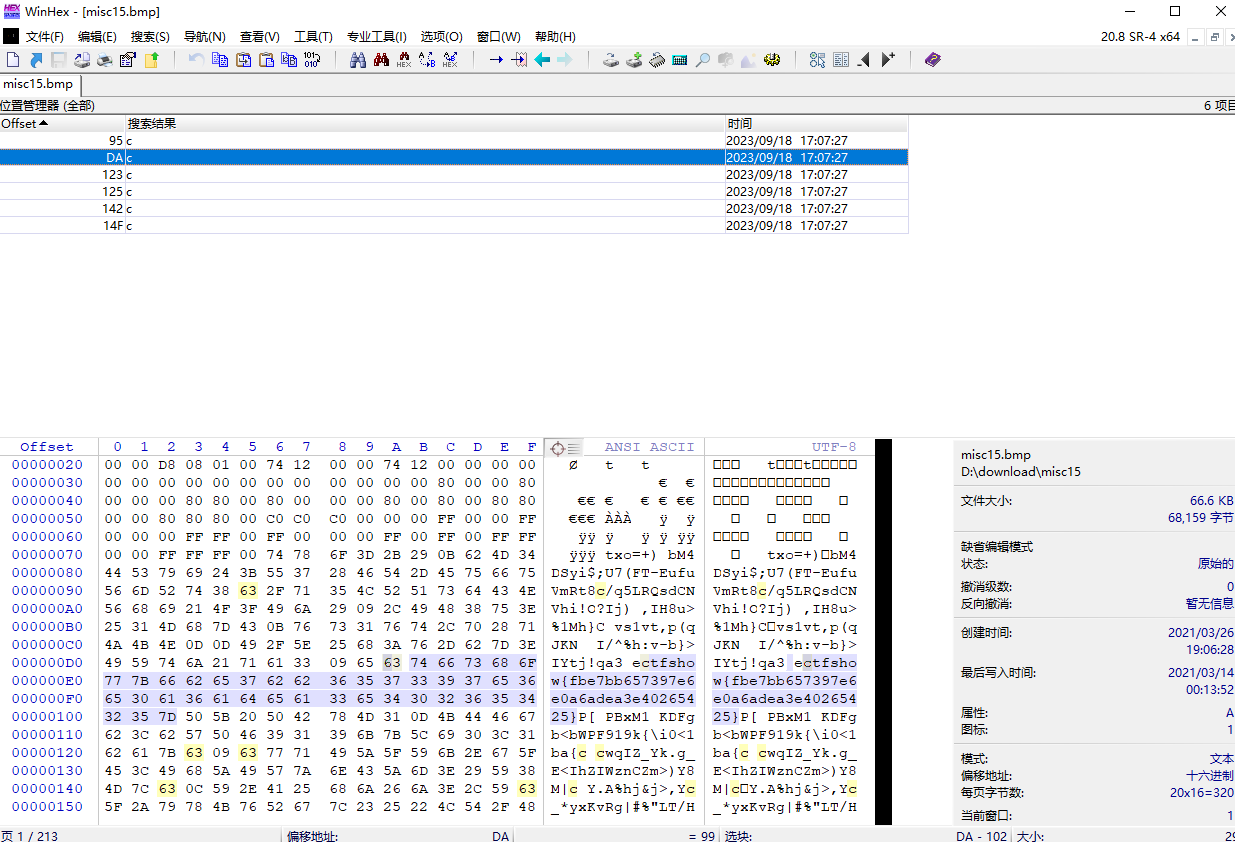Click the 1010 binary data toolbar icon
This screenshot has height=842, width=1235.
pyautogui.click(x=312, y=60)
